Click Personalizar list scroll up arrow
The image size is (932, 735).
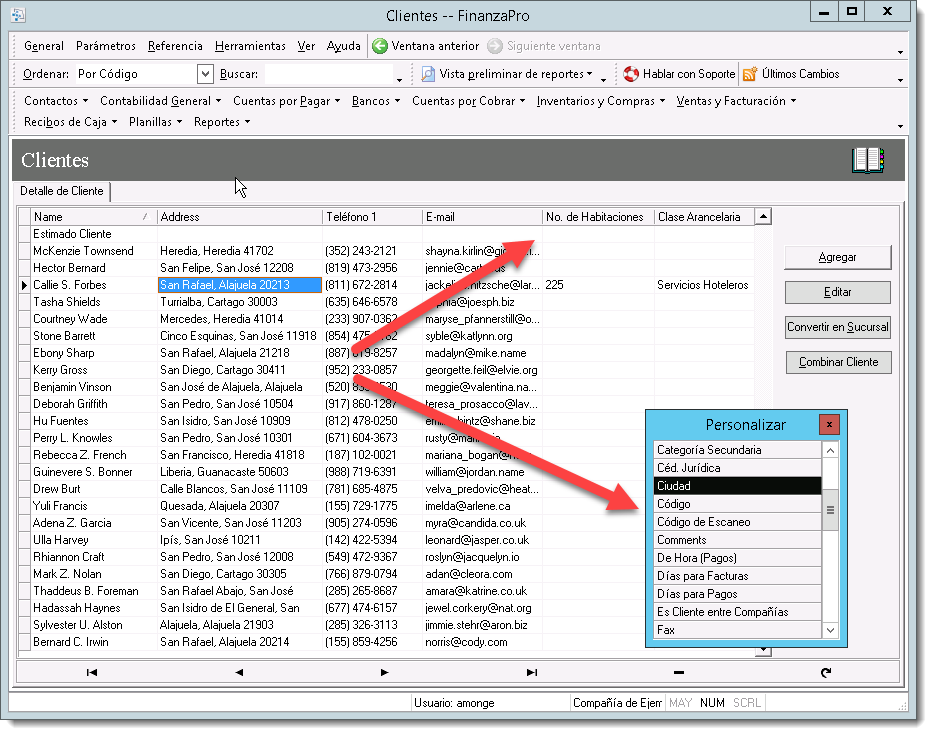830,450
